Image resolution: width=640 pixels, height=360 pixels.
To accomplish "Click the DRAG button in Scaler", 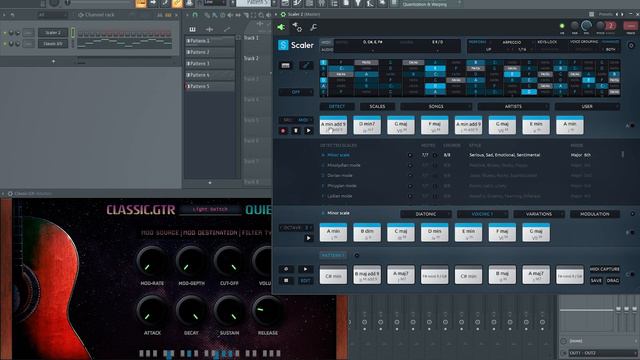I will tap(613, 280).
